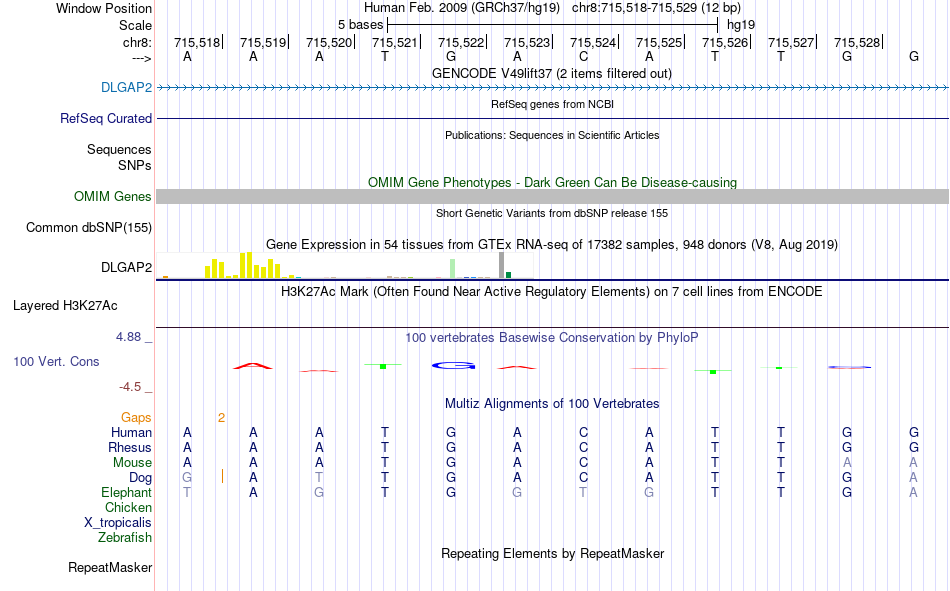
Task: Click the Rhesus species label
Action: tap(130, 447)
